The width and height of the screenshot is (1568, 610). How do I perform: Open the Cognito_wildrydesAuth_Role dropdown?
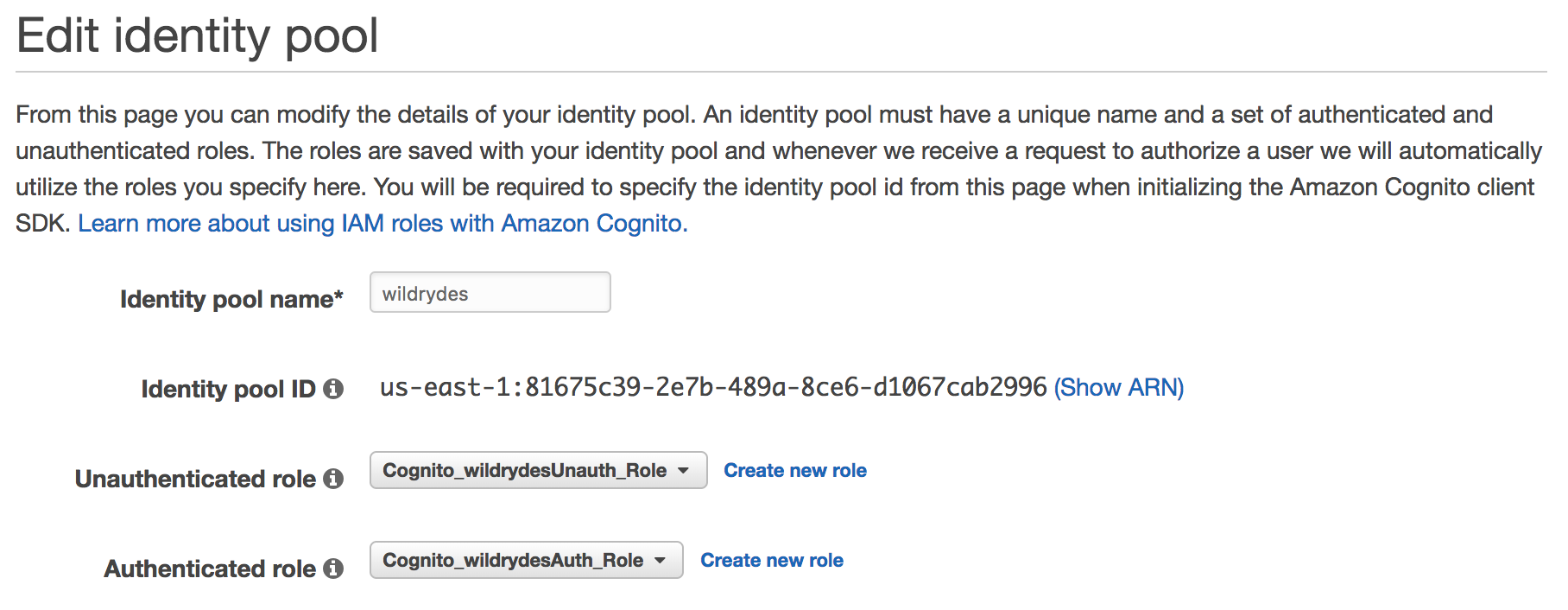[x=526, y=560]
